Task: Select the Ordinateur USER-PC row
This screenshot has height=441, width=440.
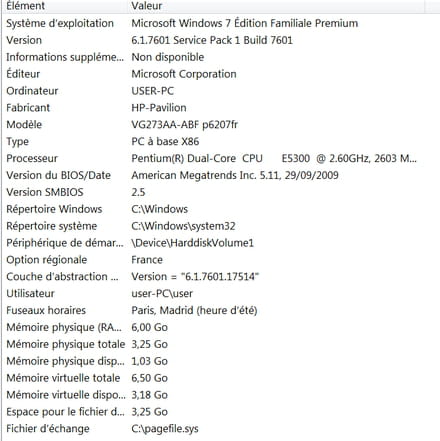Action: (221, 91)
